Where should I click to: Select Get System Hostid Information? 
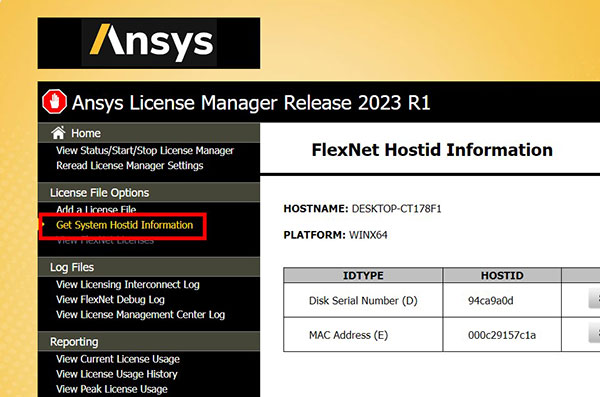pyautogui.click(x=124, y=225)
